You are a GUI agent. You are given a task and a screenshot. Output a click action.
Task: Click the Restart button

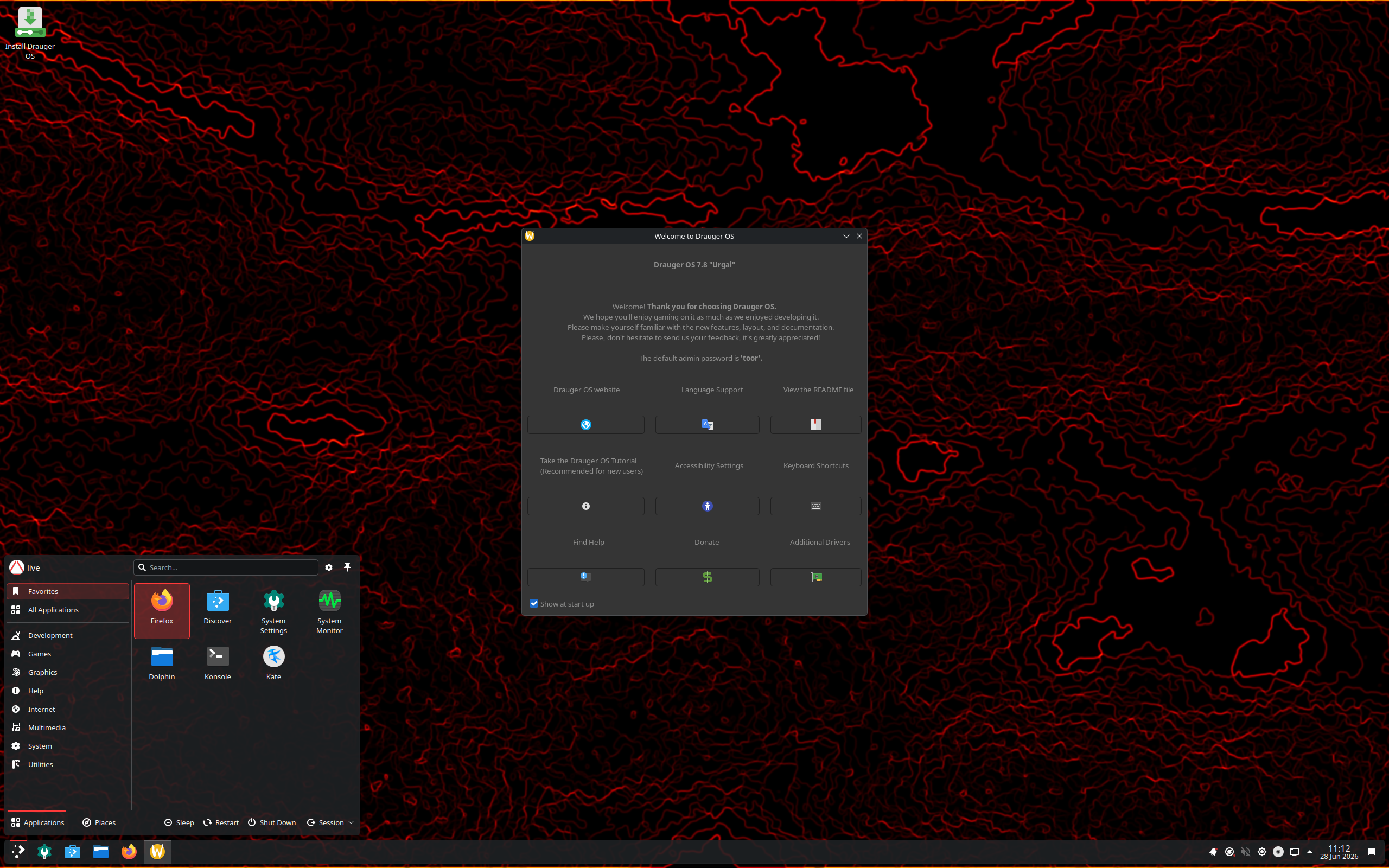(221, 822)
